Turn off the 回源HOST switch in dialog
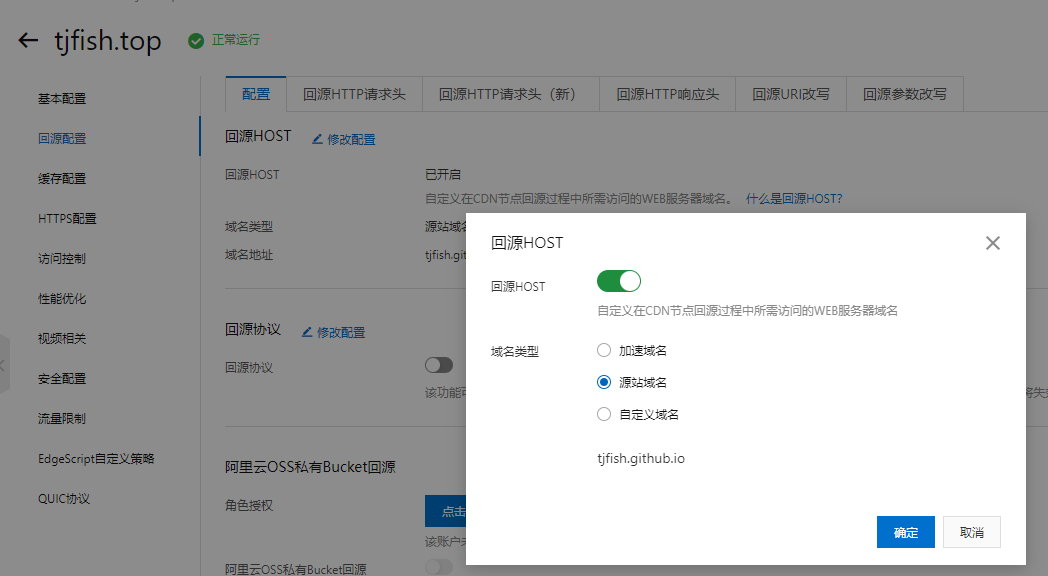The image size is (1048, 576). (618, 281)
